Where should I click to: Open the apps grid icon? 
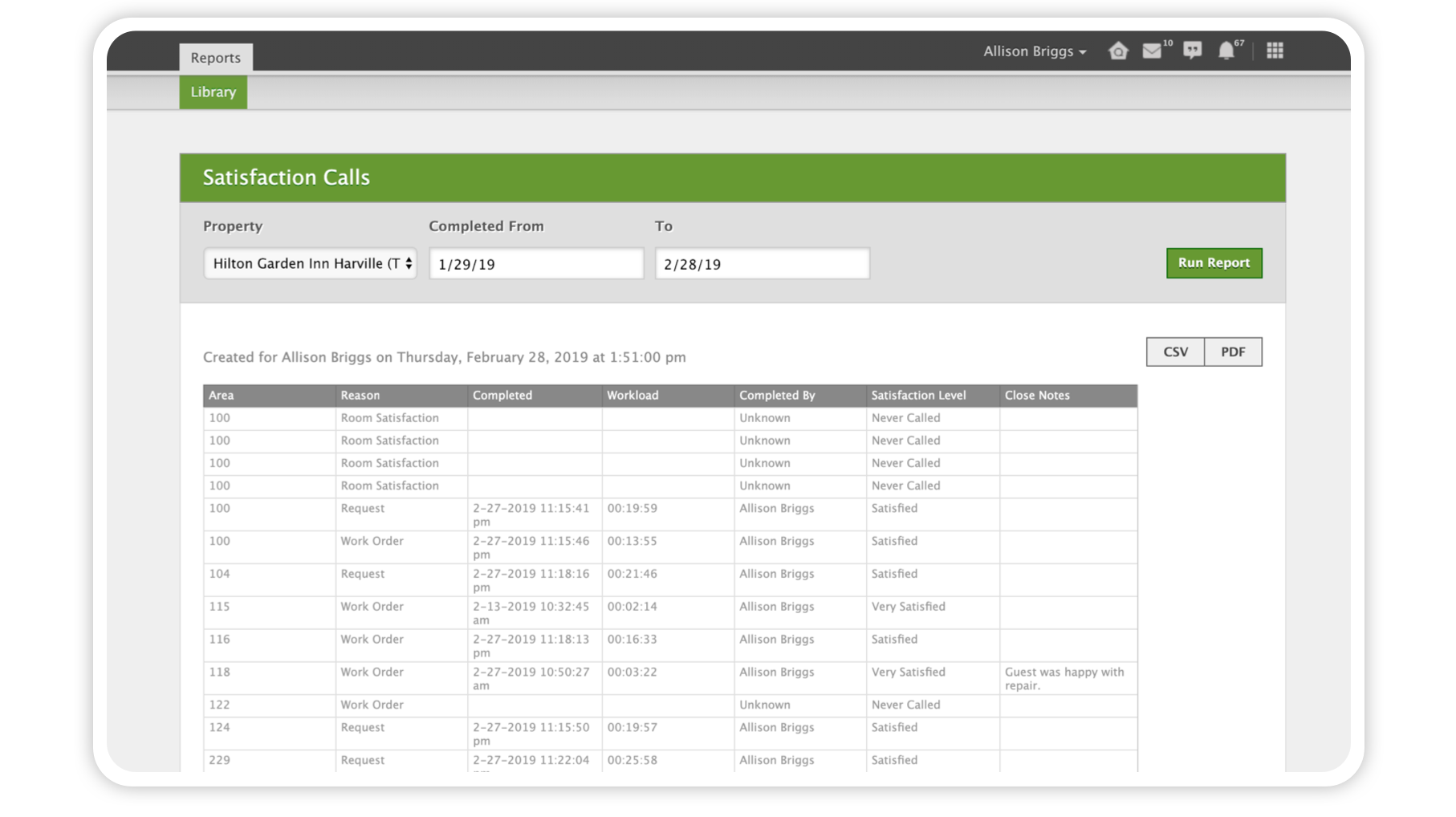[1273, 51]
